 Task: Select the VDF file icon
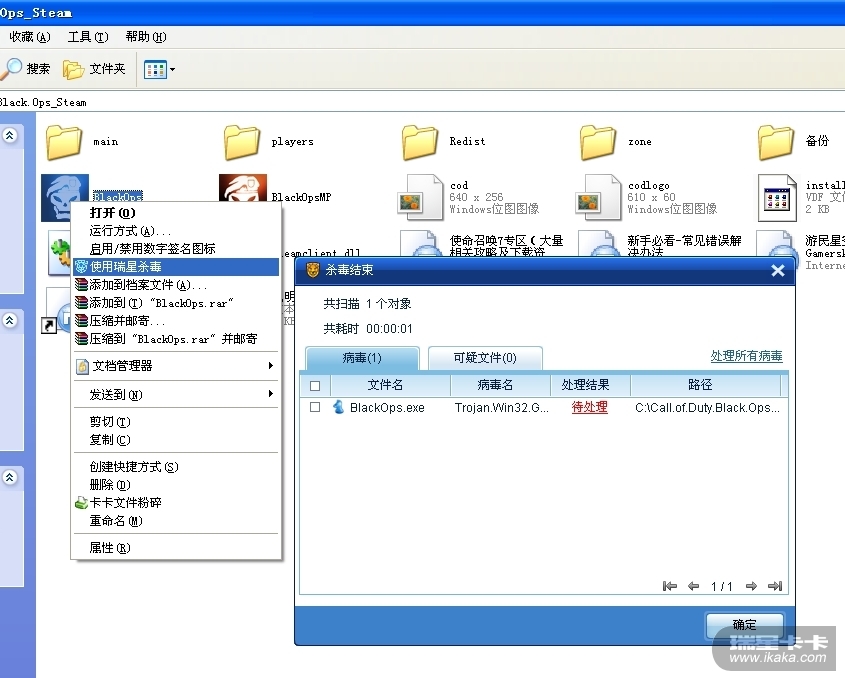coord(777,197)
